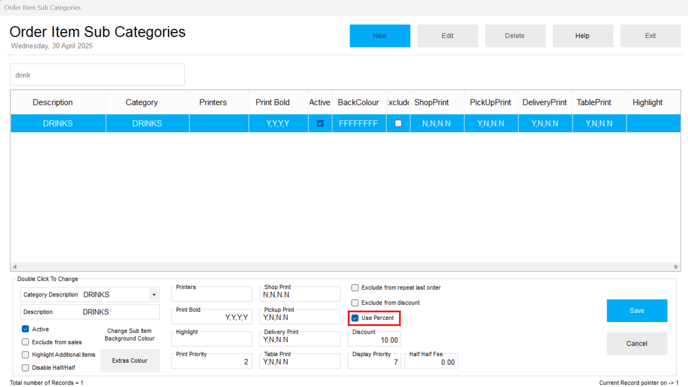The width and height of the screenshot is (688, 387).
Task: Open Help
Action: [582, 36]
